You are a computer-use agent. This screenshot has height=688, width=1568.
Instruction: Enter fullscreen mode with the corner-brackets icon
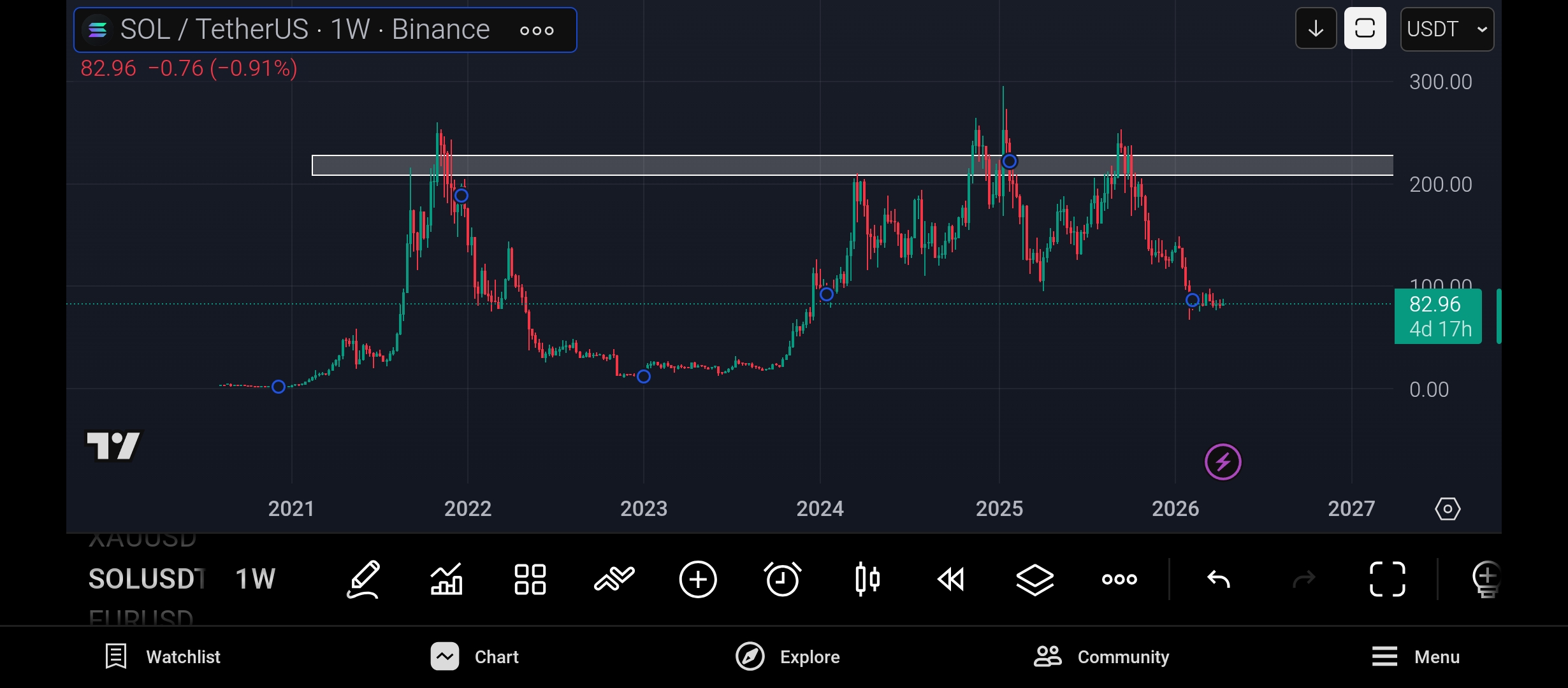(1388, 580)
